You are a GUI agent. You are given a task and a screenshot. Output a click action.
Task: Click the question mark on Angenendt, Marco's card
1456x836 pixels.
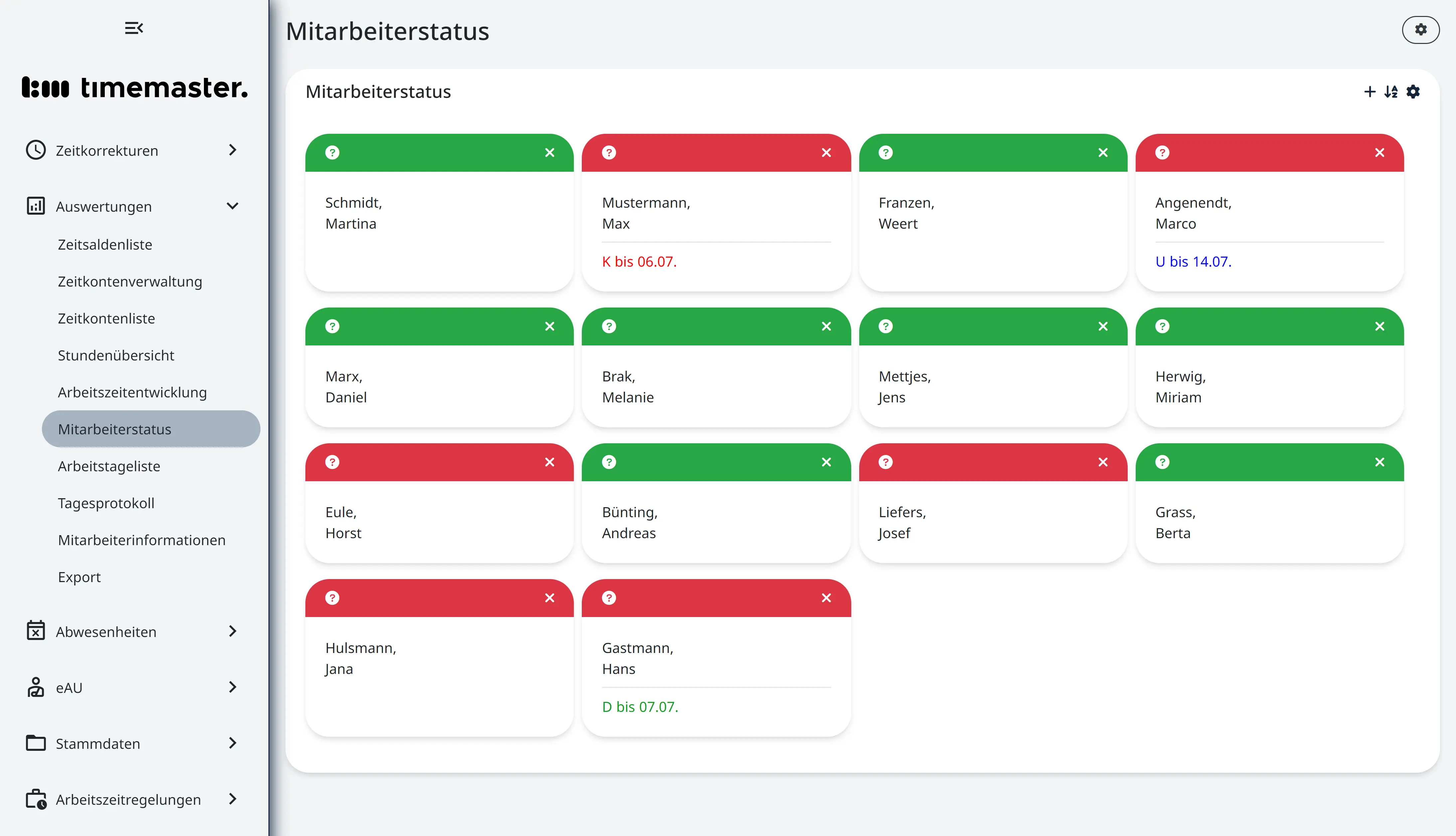(1162, 153)
